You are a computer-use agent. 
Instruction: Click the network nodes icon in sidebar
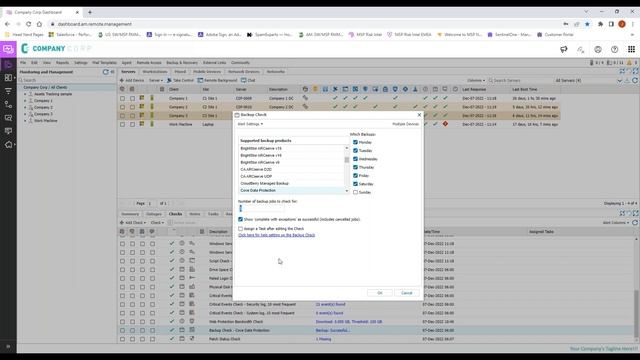pyautogui.click(x=8, y=104)
